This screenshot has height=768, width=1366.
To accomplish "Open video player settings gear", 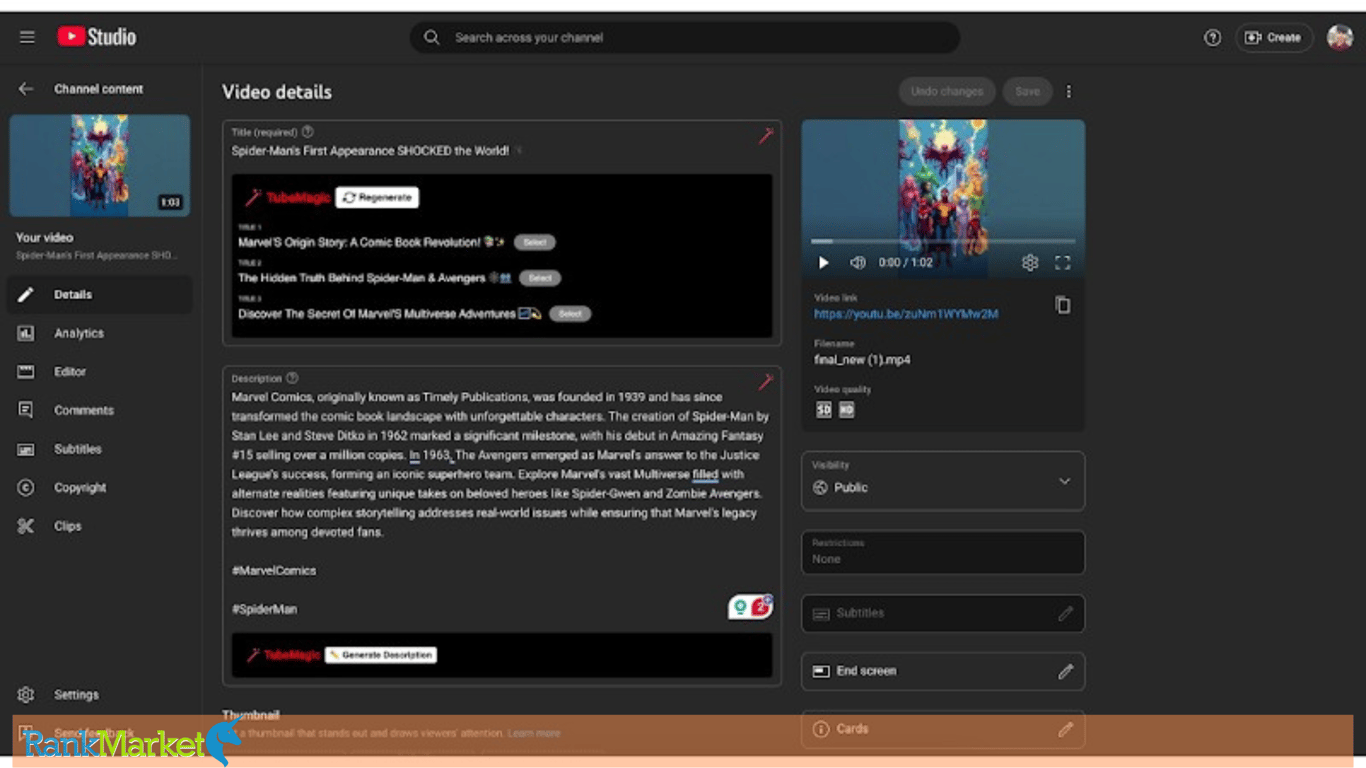I will tap(1030, 263).
